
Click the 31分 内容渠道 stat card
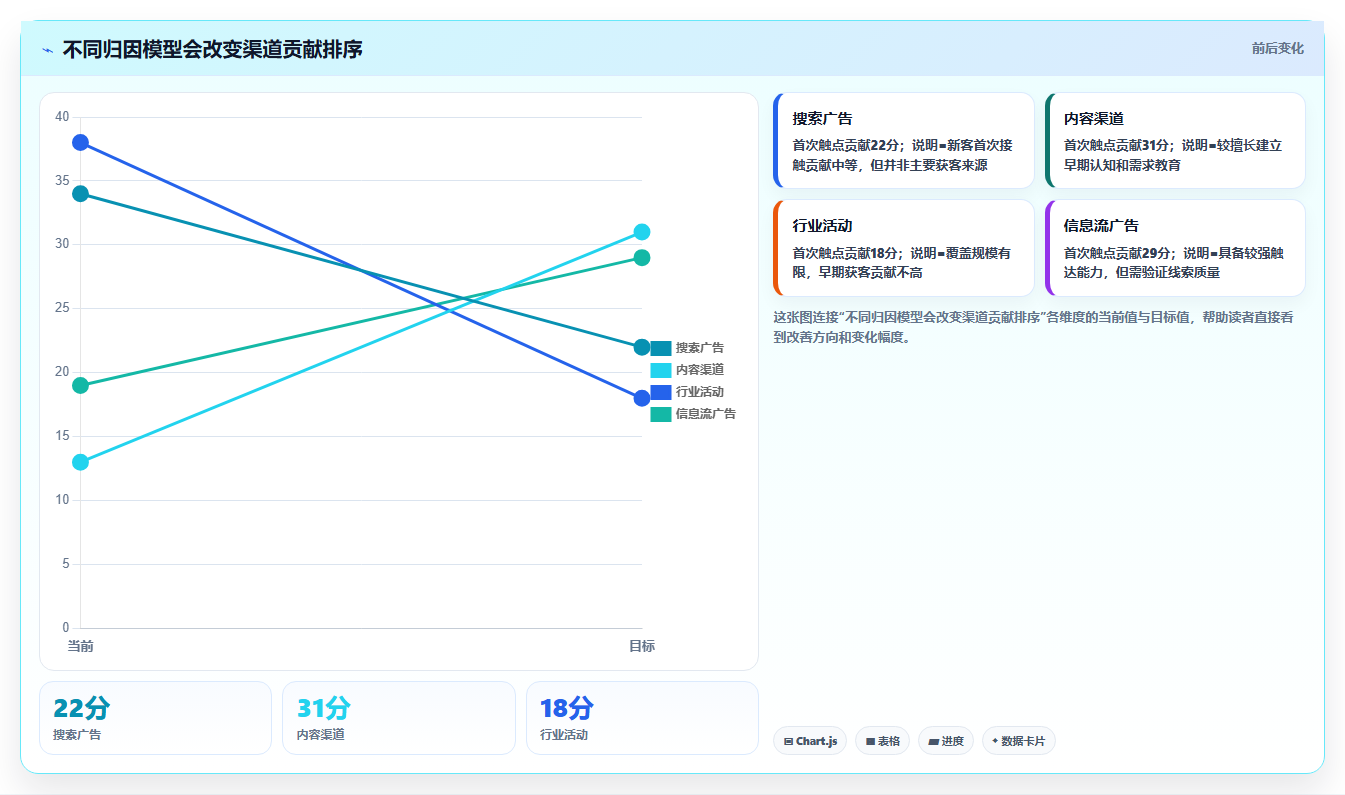click(399, 718)
